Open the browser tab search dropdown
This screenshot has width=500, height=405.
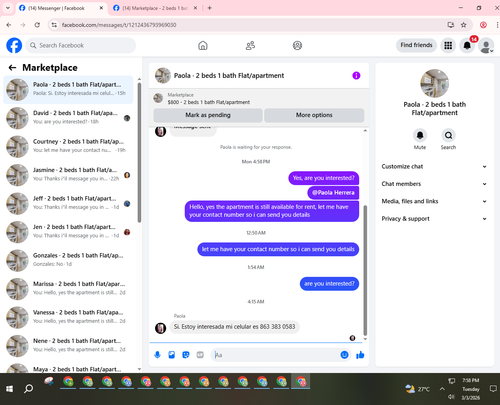(x=8, y=8)
